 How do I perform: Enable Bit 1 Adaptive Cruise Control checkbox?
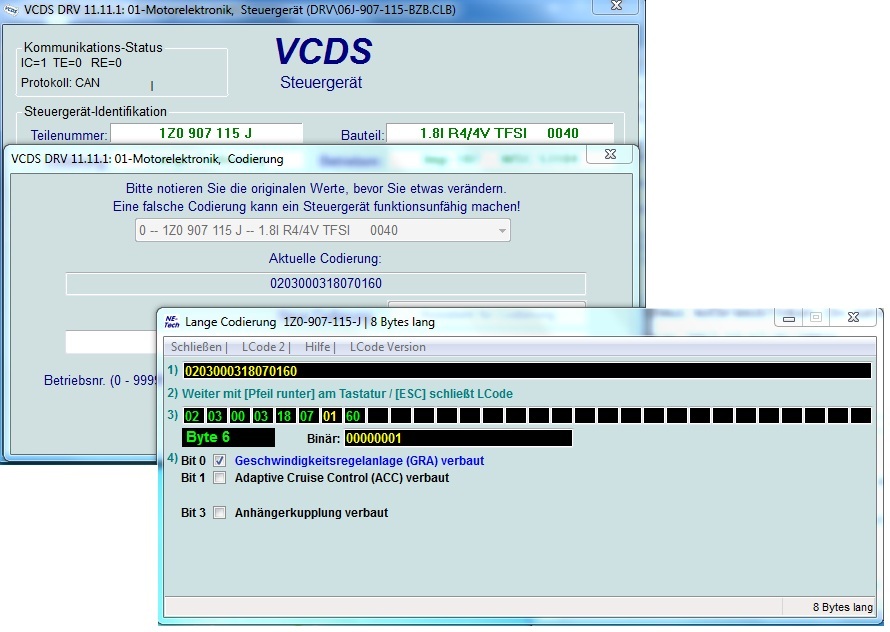tap(220, 478)
